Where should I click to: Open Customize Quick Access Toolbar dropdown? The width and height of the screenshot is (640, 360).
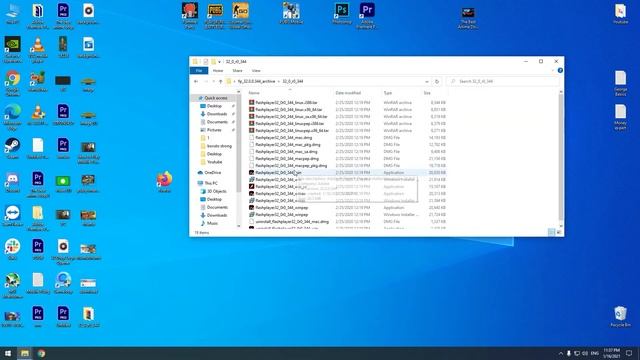point(220,62)
